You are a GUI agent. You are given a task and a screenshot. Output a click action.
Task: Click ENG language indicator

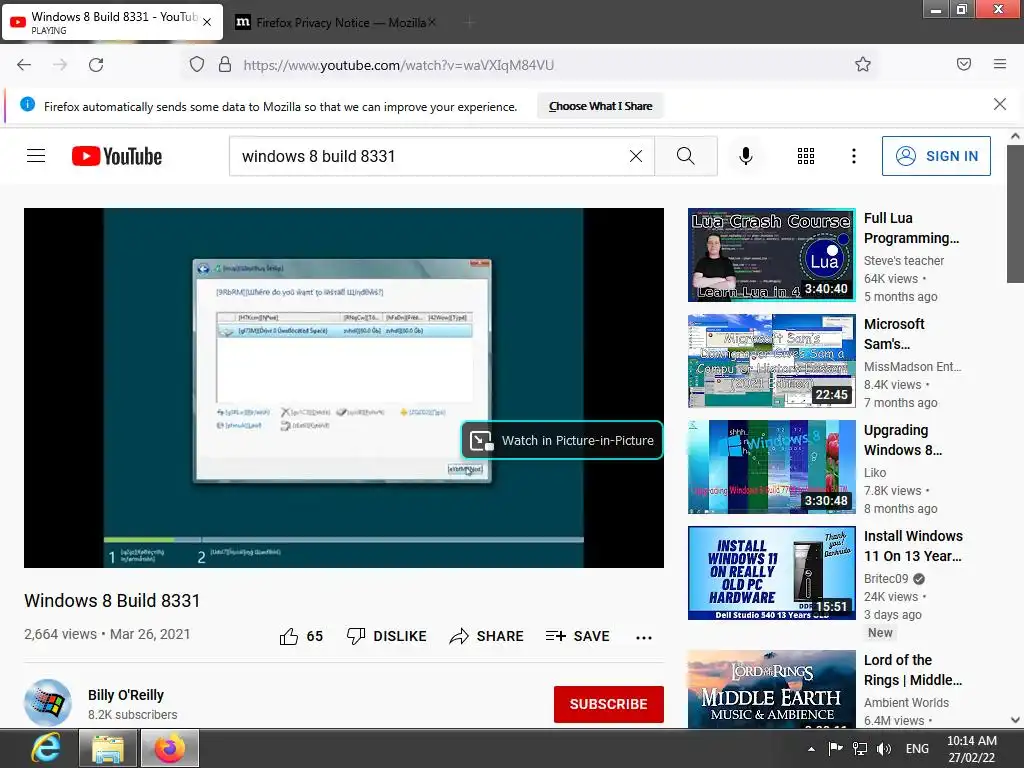click(x=917, y=748)
